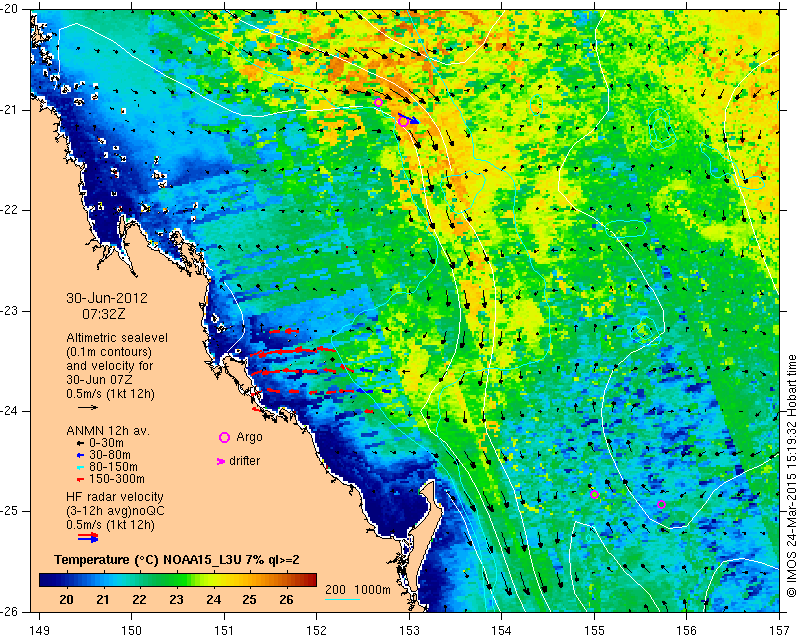Click the cyan 200m isobath legend line

tap(342, 599)
